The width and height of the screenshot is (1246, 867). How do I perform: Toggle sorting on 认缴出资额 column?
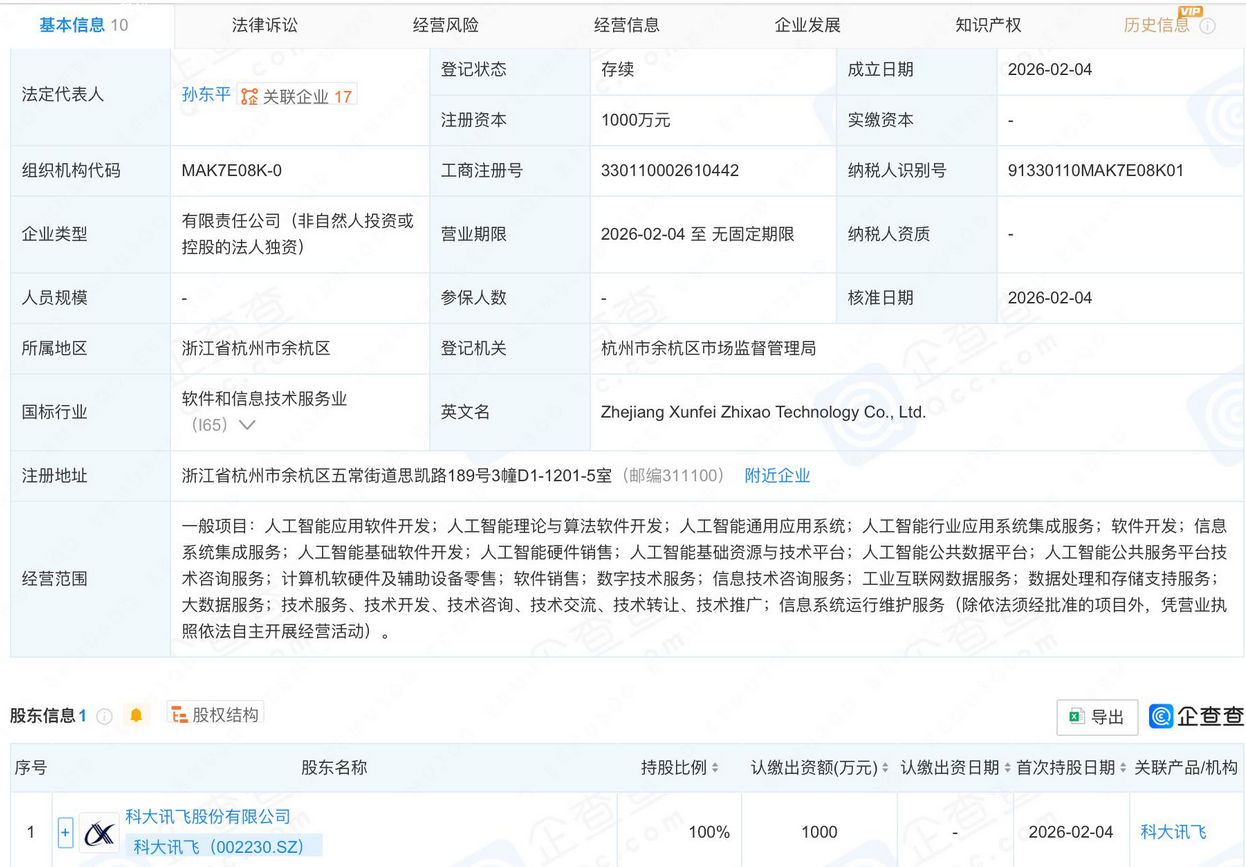[884, 768]
